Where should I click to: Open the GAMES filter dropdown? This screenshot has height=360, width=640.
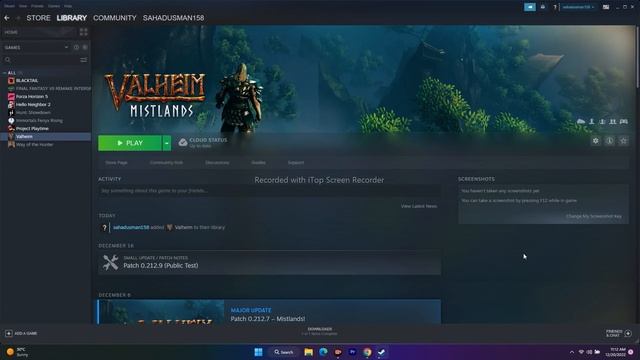click(x=36, y=47)
